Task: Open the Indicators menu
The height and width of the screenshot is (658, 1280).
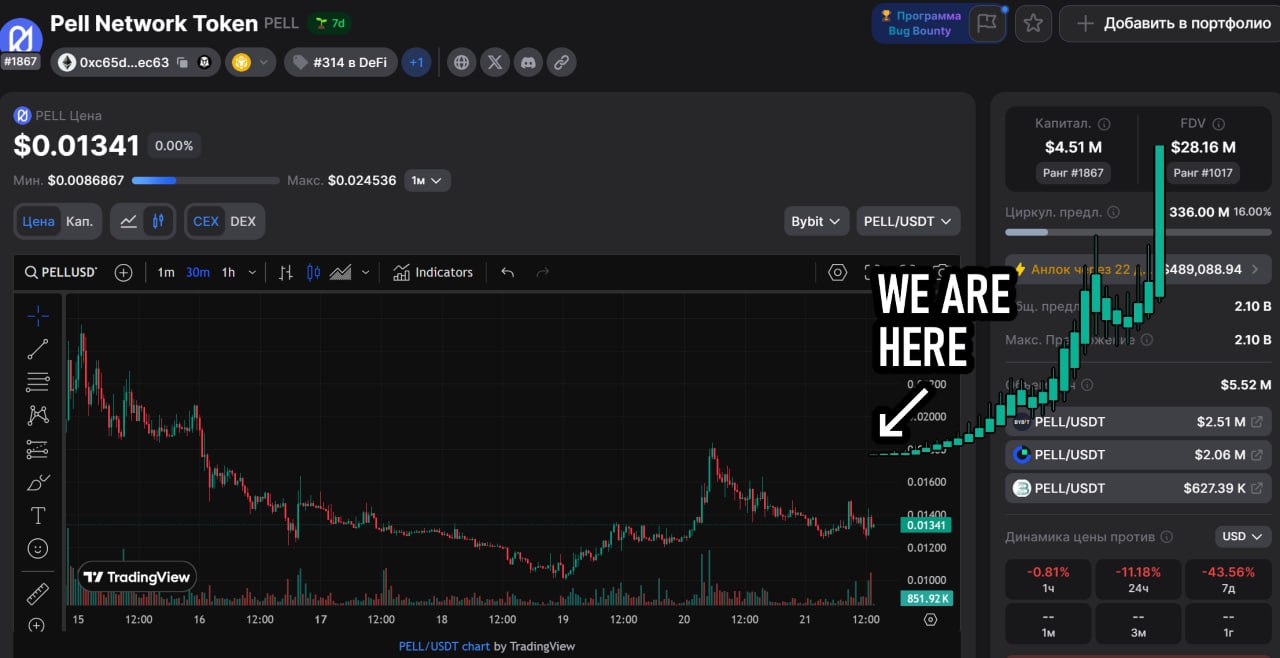Action: (433, 272)
